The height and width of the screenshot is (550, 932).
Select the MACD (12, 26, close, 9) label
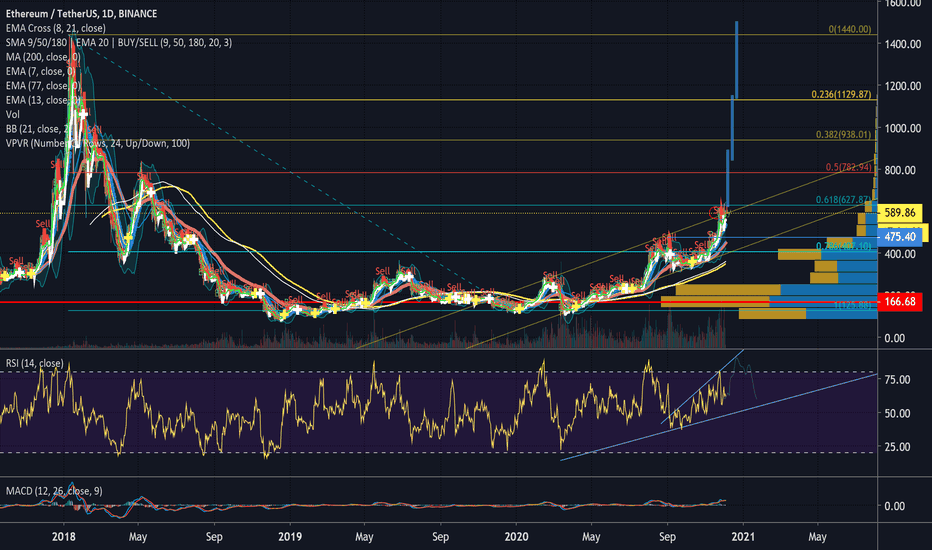click(54, 491)
